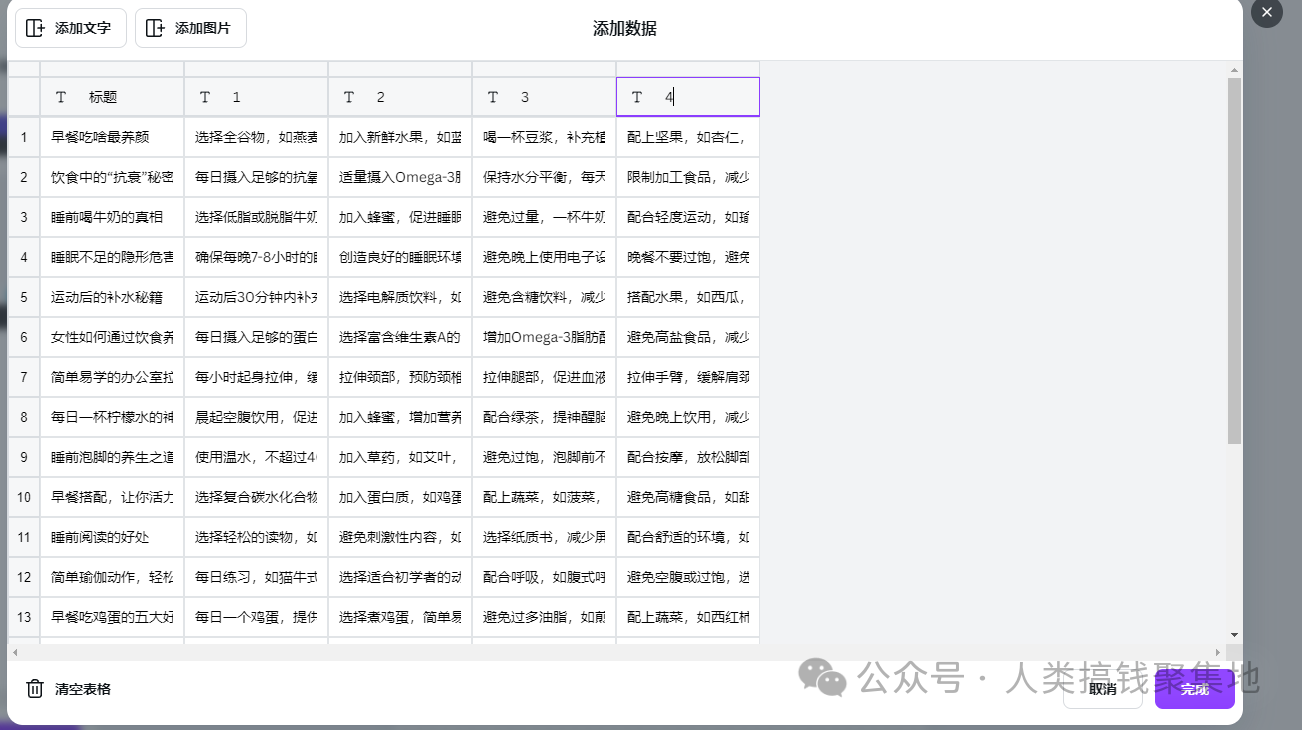Click the 添加图片 toolbar icon
1302x730 pixels.
coord(156,28)
